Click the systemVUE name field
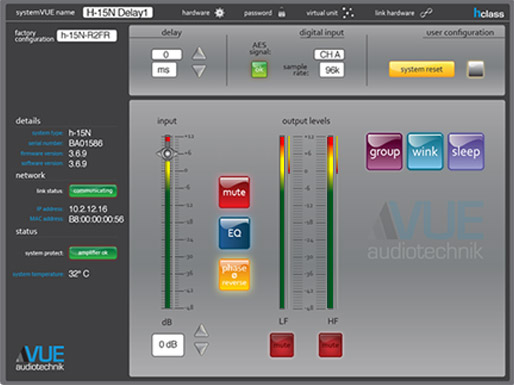The image size is (514, 385). click(117, 13)
